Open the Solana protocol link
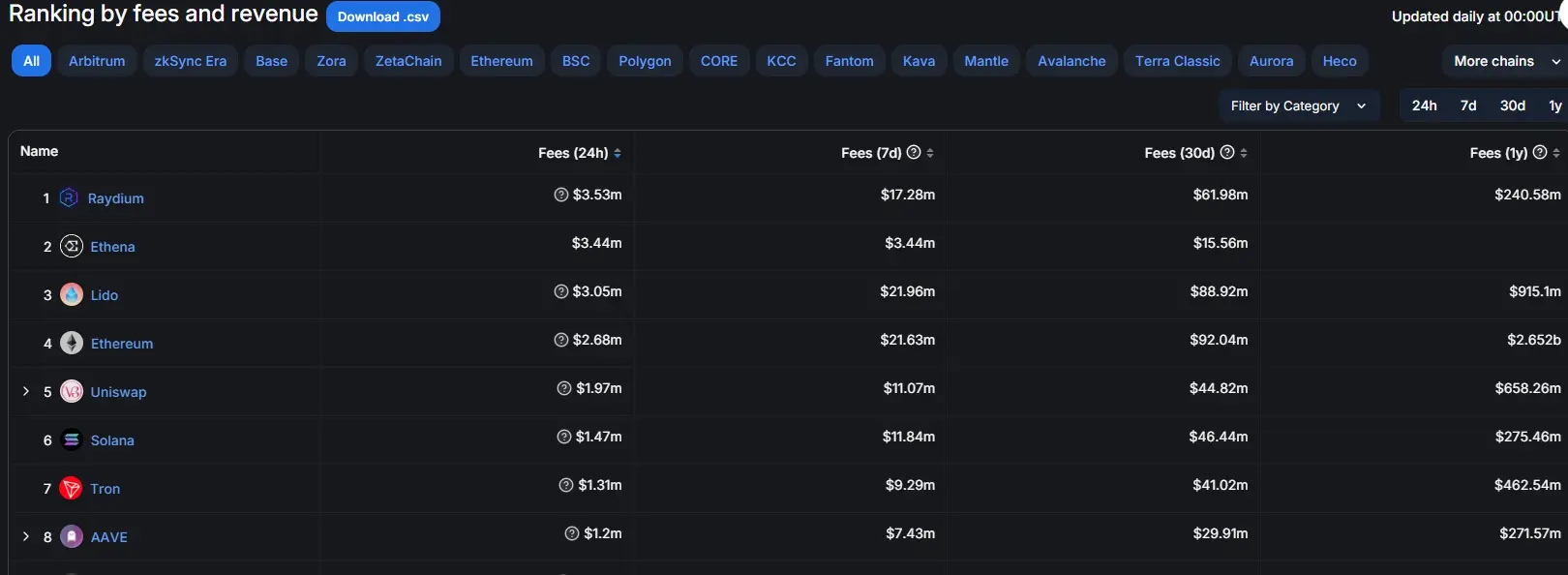The width and height of the screenshot is (1568, 575). pyautogui.click(x=112, y=440)
